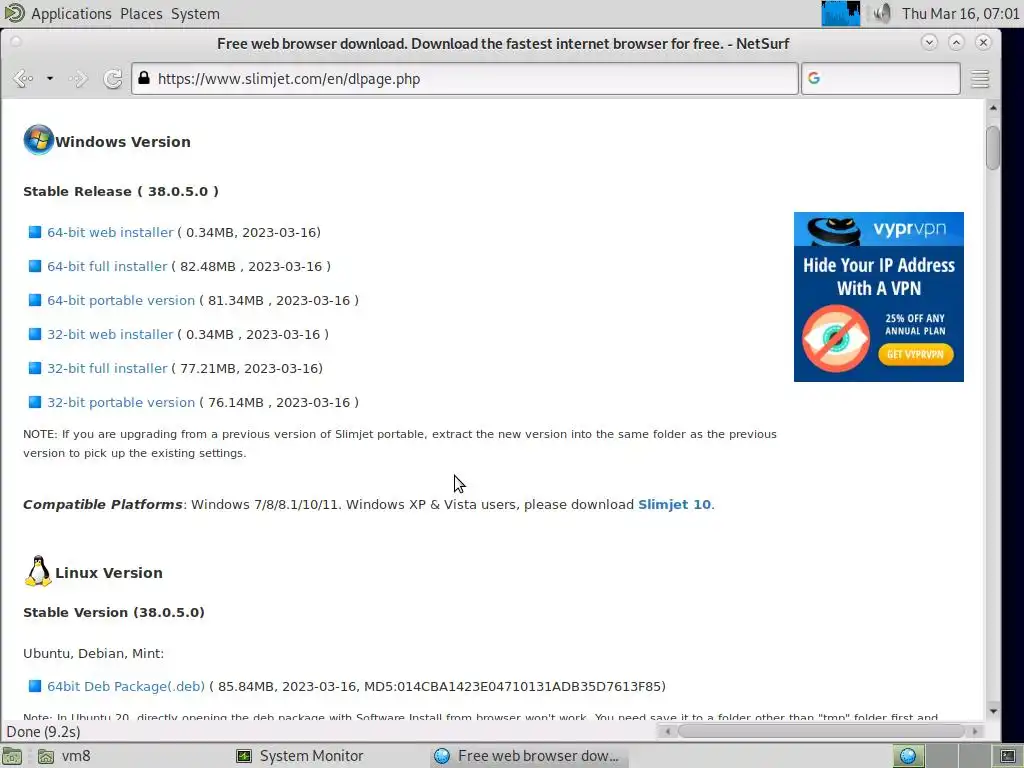Open the NetSurf hamburger menu

[980, 79]
